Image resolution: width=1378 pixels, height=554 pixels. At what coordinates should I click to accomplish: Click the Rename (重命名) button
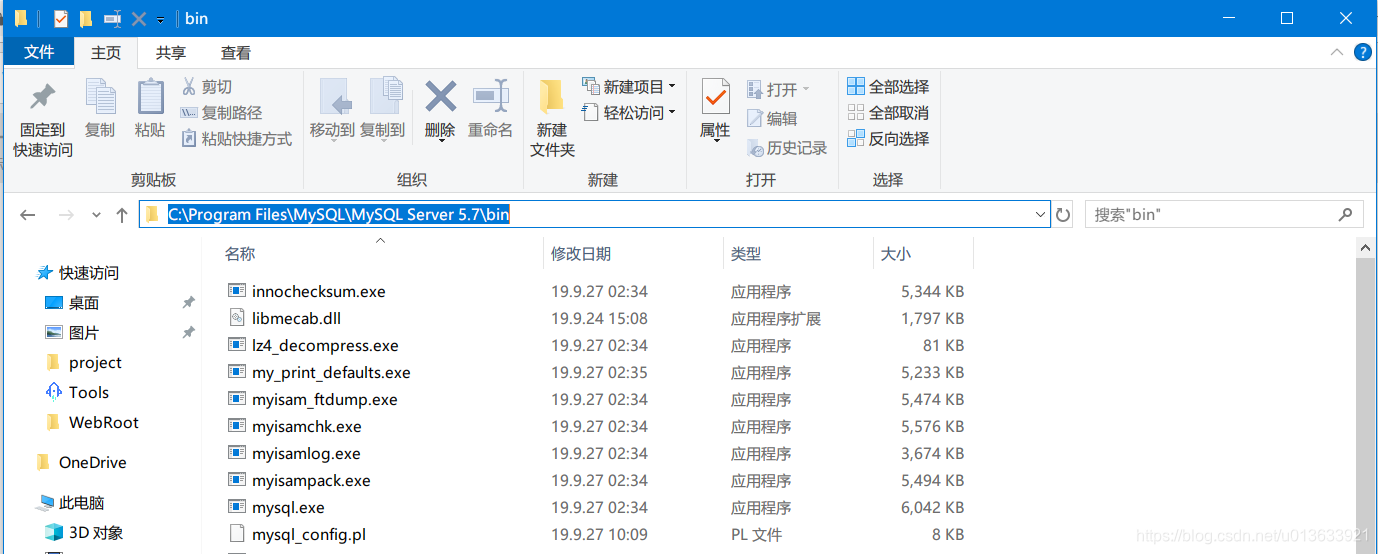coord(490,110)
